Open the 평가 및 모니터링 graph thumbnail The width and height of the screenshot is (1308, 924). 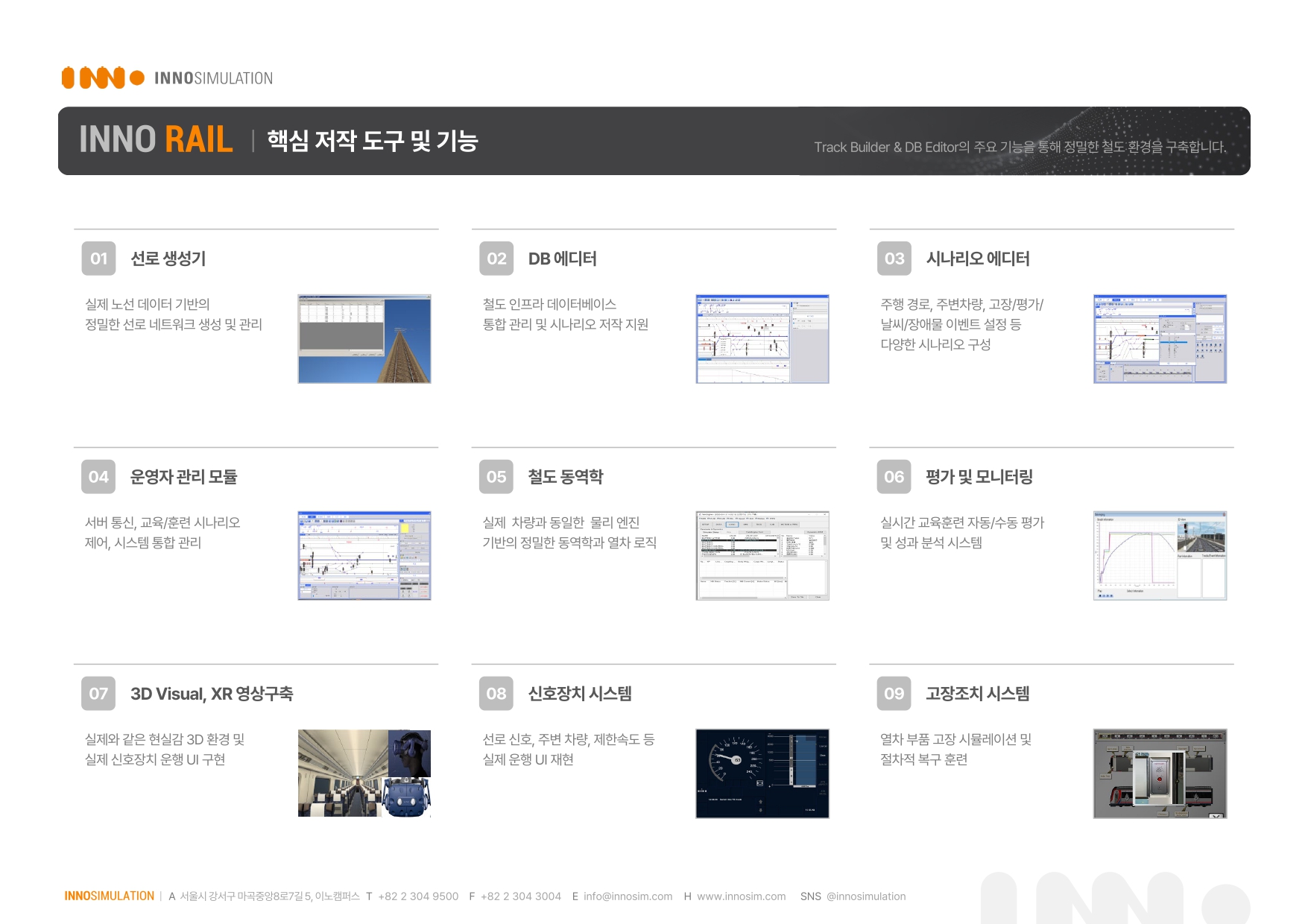1160,556
